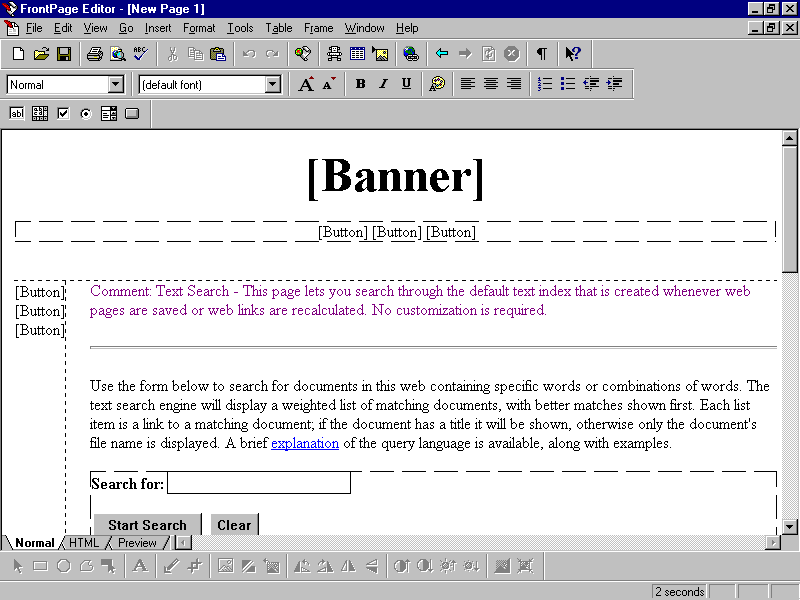This screenshot has width=800, height=600.
Task: Open the paragraph style dropdown
Action: (116, 85)
